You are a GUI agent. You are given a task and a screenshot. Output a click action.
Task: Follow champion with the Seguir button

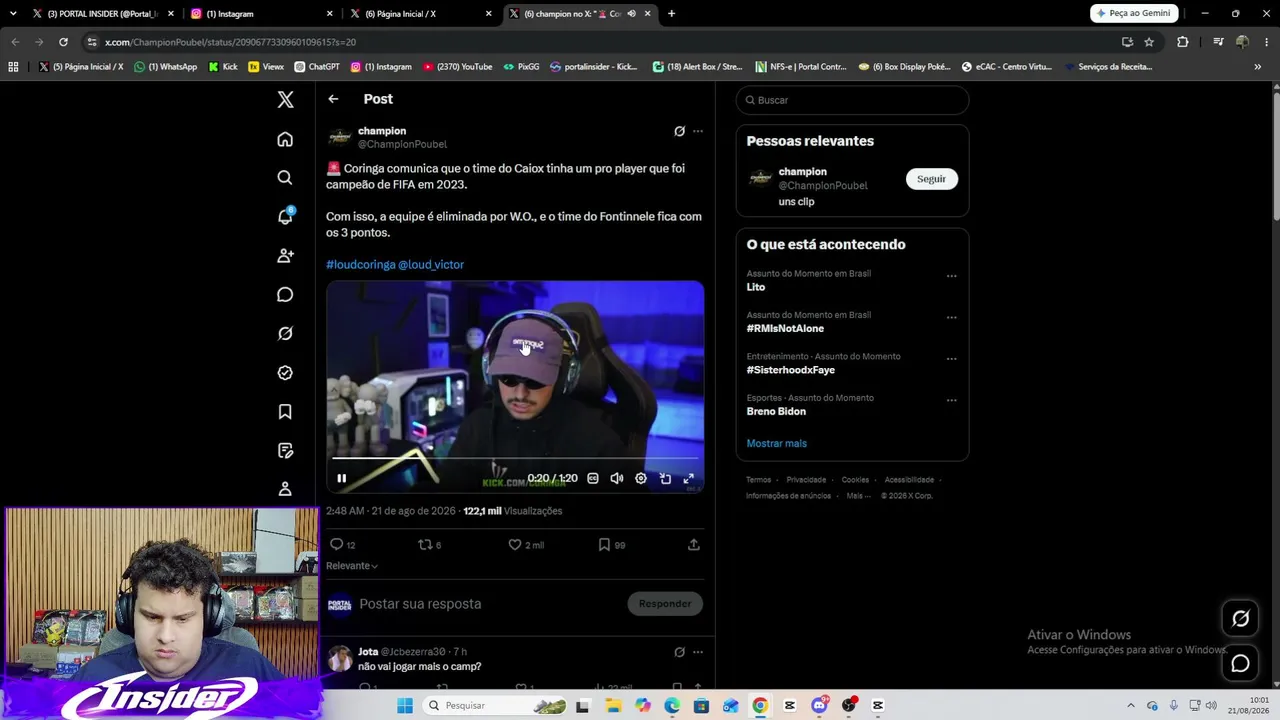point(931,179)
